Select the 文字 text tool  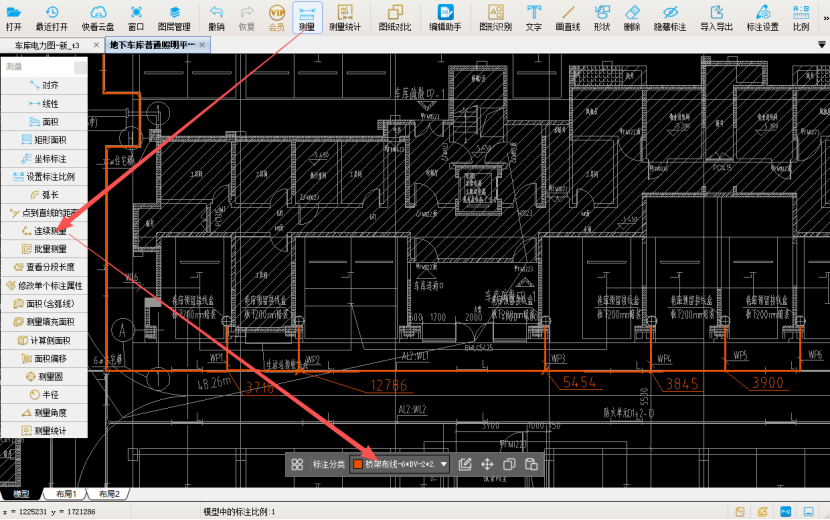pyautogui.click(x=534, y=18)
